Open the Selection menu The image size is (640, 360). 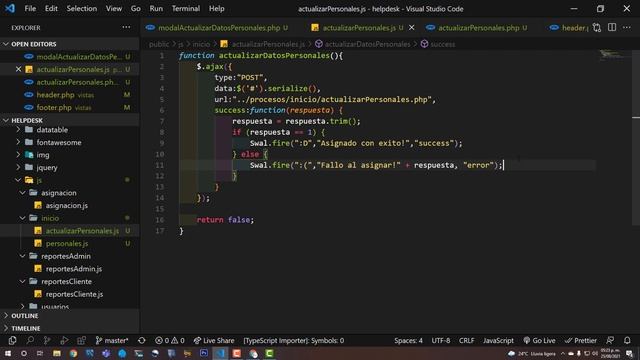point(82,8)
